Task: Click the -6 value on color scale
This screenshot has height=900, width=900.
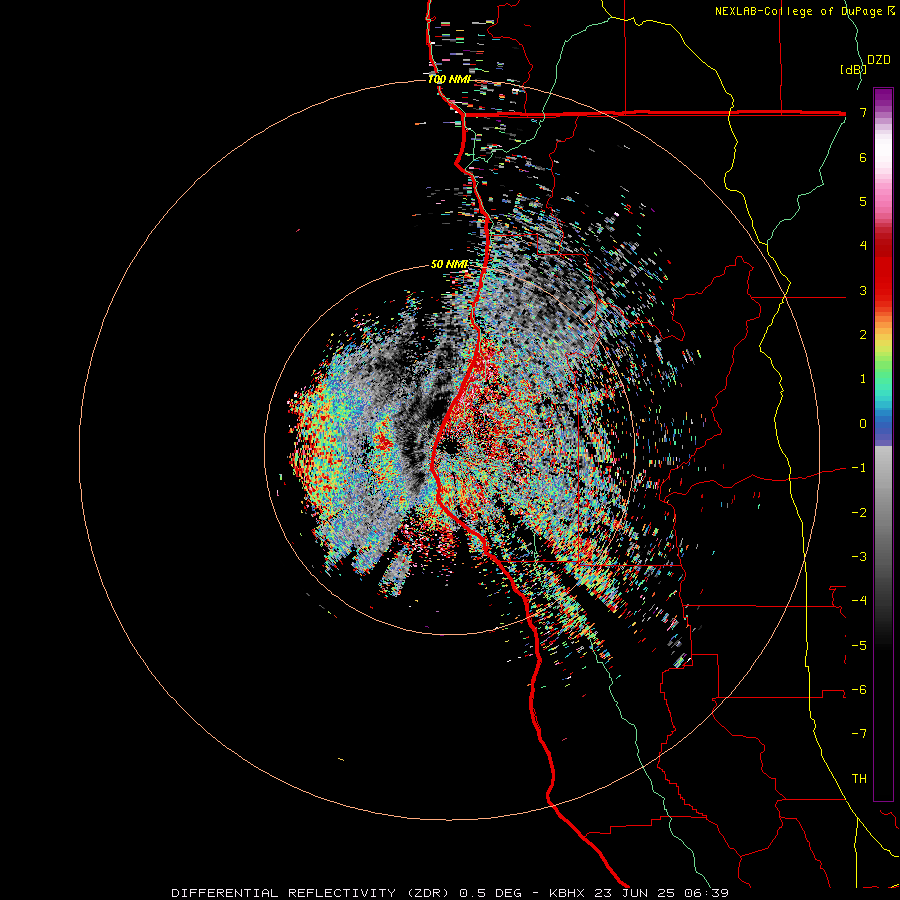Action: [x=859, y=690]
